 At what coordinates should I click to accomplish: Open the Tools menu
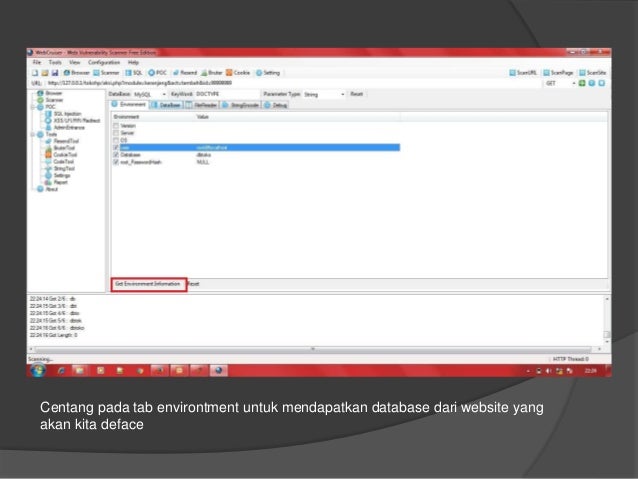pyautogui.click(x=55, y=62)
